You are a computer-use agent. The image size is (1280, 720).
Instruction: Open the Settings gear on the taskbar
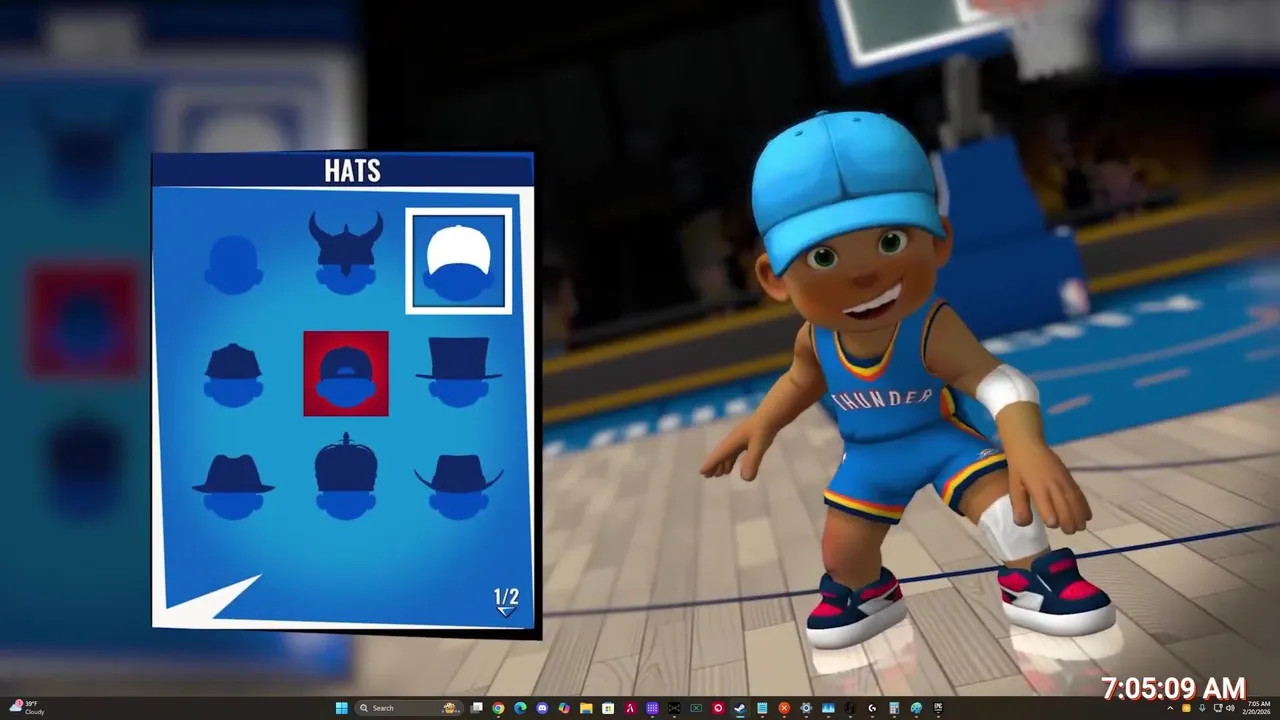(x=806, y=708)
